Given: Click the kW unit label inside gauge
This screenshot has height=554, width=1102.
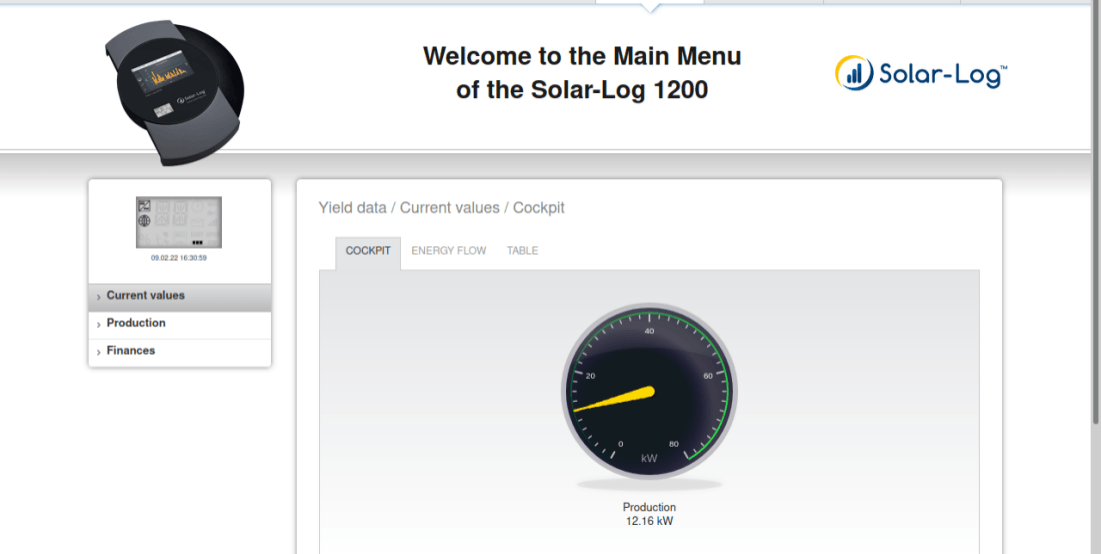Looking at the screenshot, I should pos(649,458).
